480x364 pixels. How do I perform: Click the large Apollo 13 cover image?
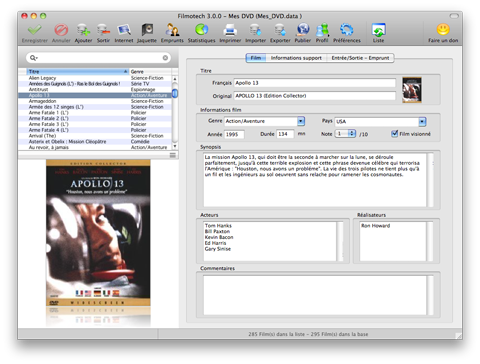pos(98,233)
